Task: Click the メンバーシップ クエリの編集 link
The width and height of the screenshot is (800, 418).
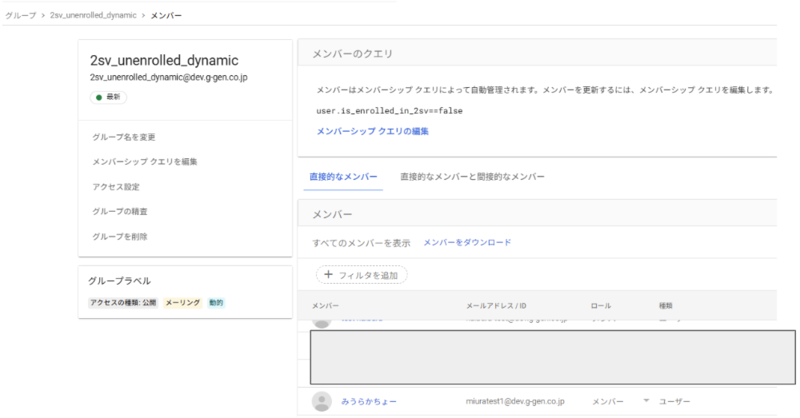Action: tap(372, 131)
